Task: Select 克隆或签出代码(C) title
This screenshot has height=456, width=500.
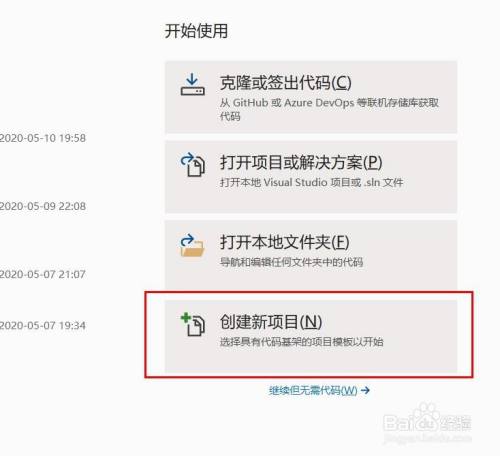Action: tap(285, 83)
